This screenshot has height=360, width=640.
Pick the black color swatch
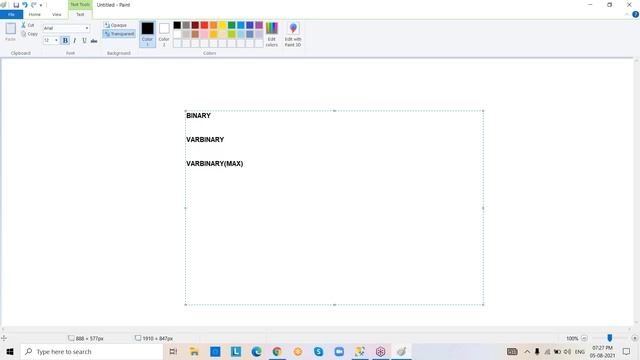[x=177, y=25]
